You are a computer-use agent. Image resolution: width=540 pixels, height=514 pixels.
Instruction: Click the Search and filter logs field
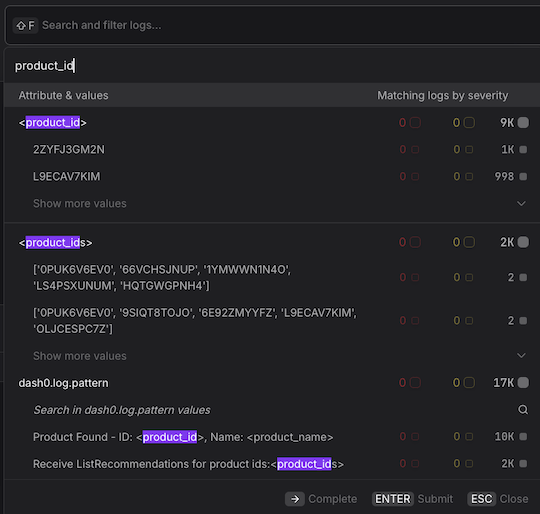tap(272, 25)
